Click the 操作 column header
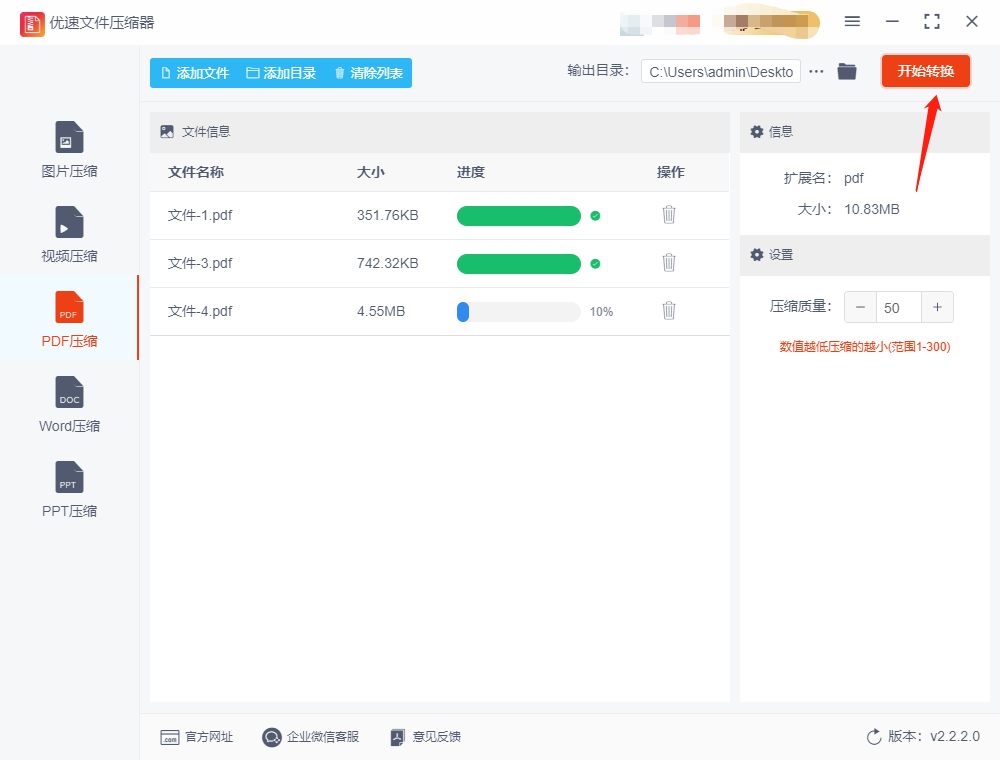The height and width of the screenshot is (760, 1000). coord(671,172)
